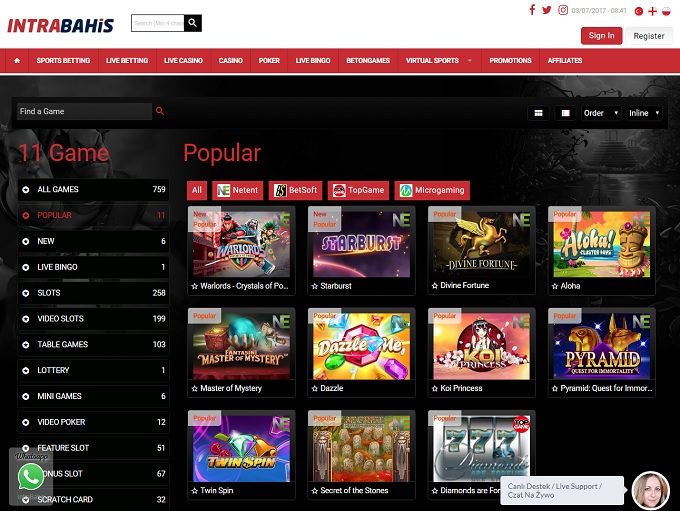680x511 pixels.
Task: Favorite Starburst using its star icon
Action: (x=314, y=286)
